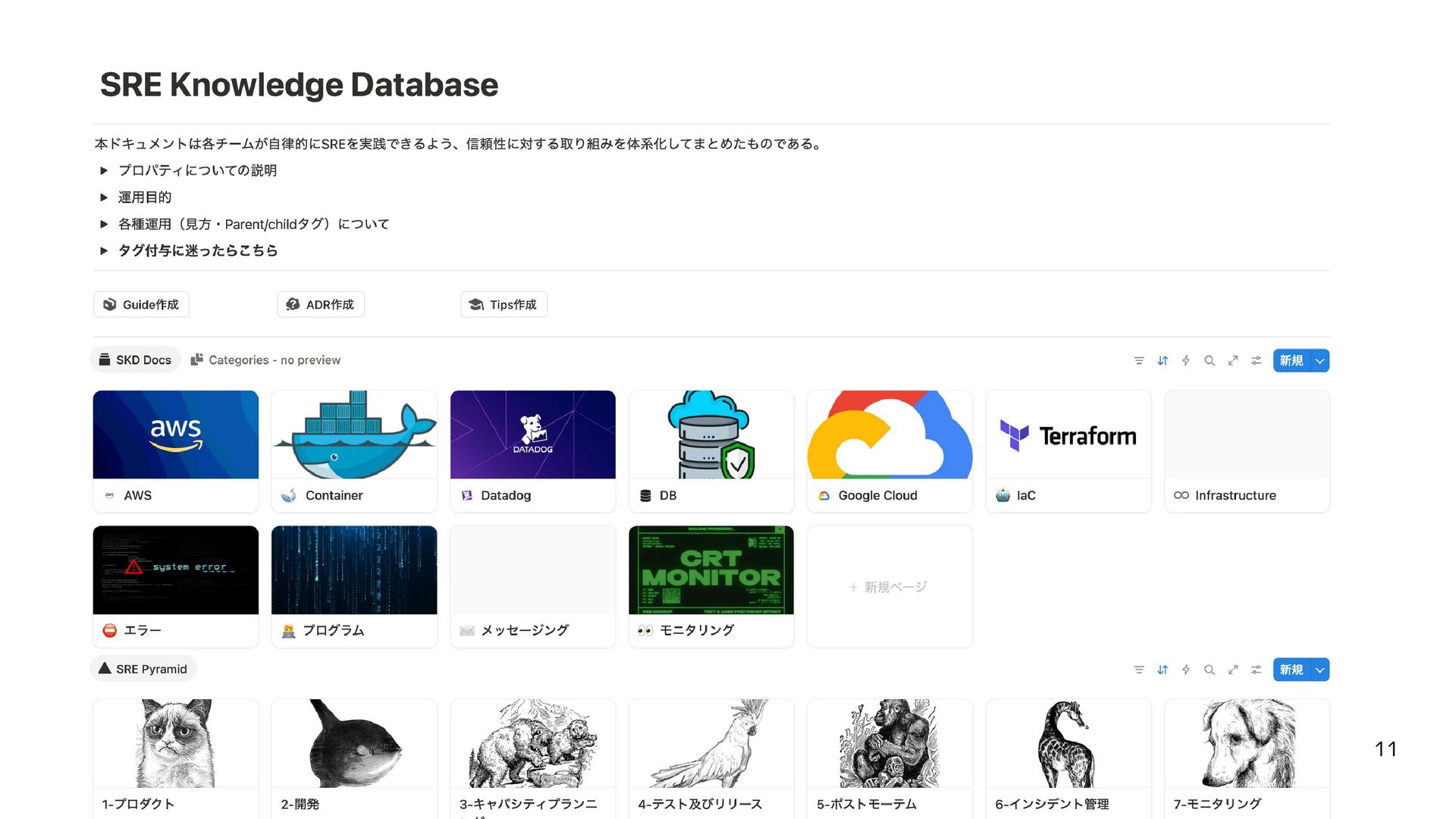
Task: Click the + 新規ページ card
Action: pos(890,586)
